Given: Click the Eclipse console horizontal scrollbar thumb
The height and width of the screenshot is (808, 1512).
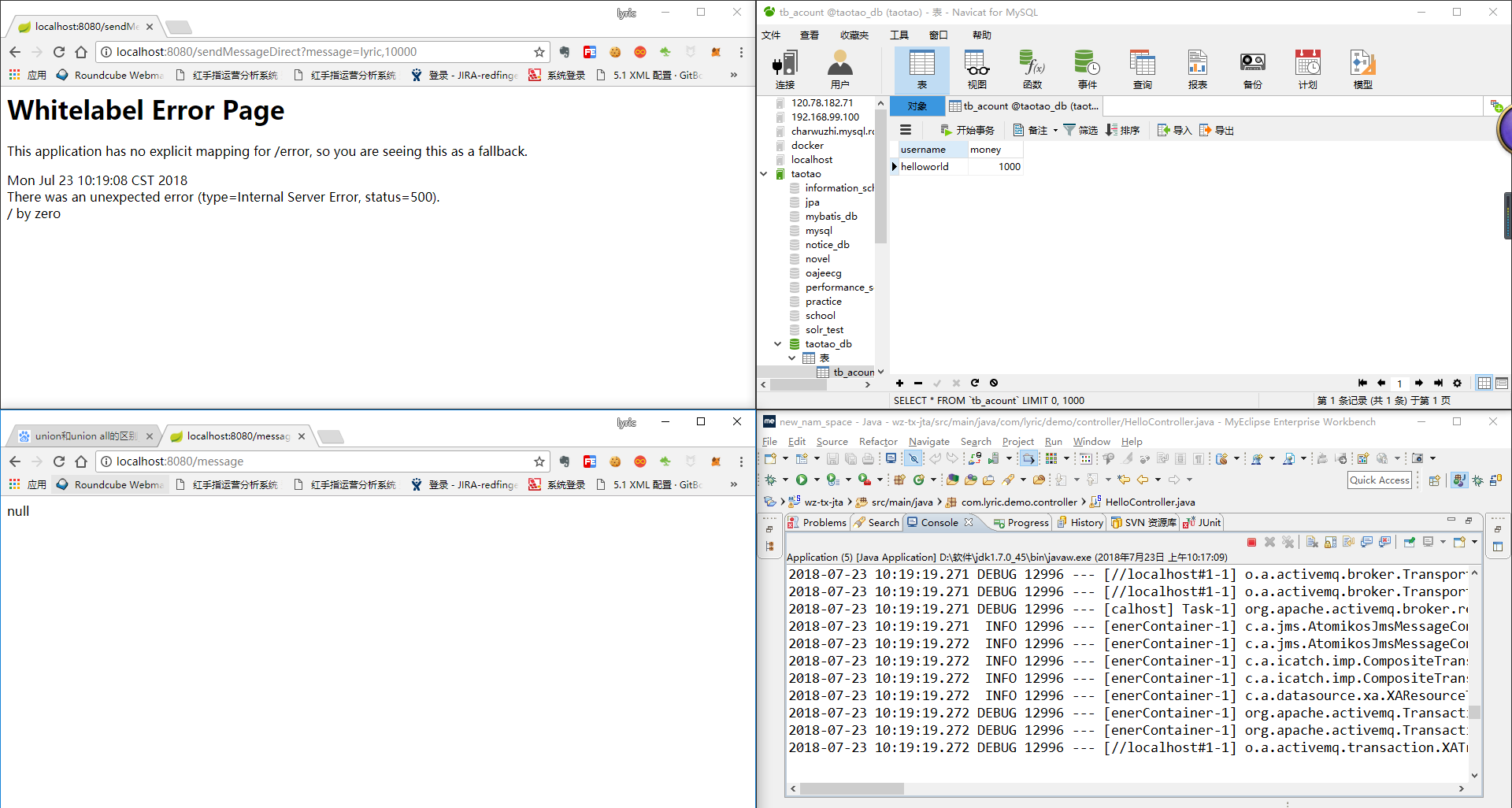Looking at the screenshot, I should coord(852,788).
